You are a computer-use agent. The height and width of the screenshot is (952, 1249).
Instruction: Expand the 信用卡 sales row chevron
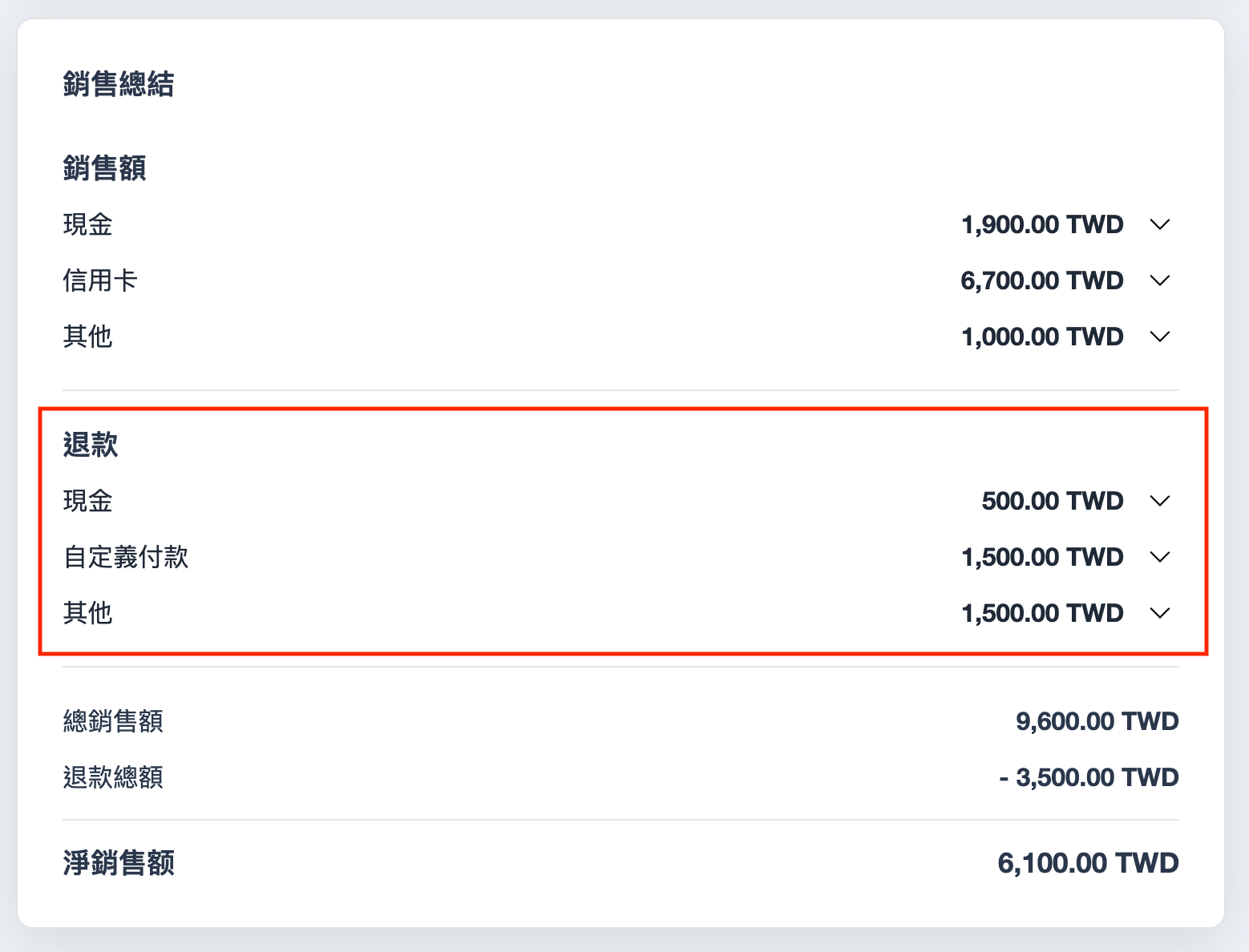click(x=1160, y=280)
